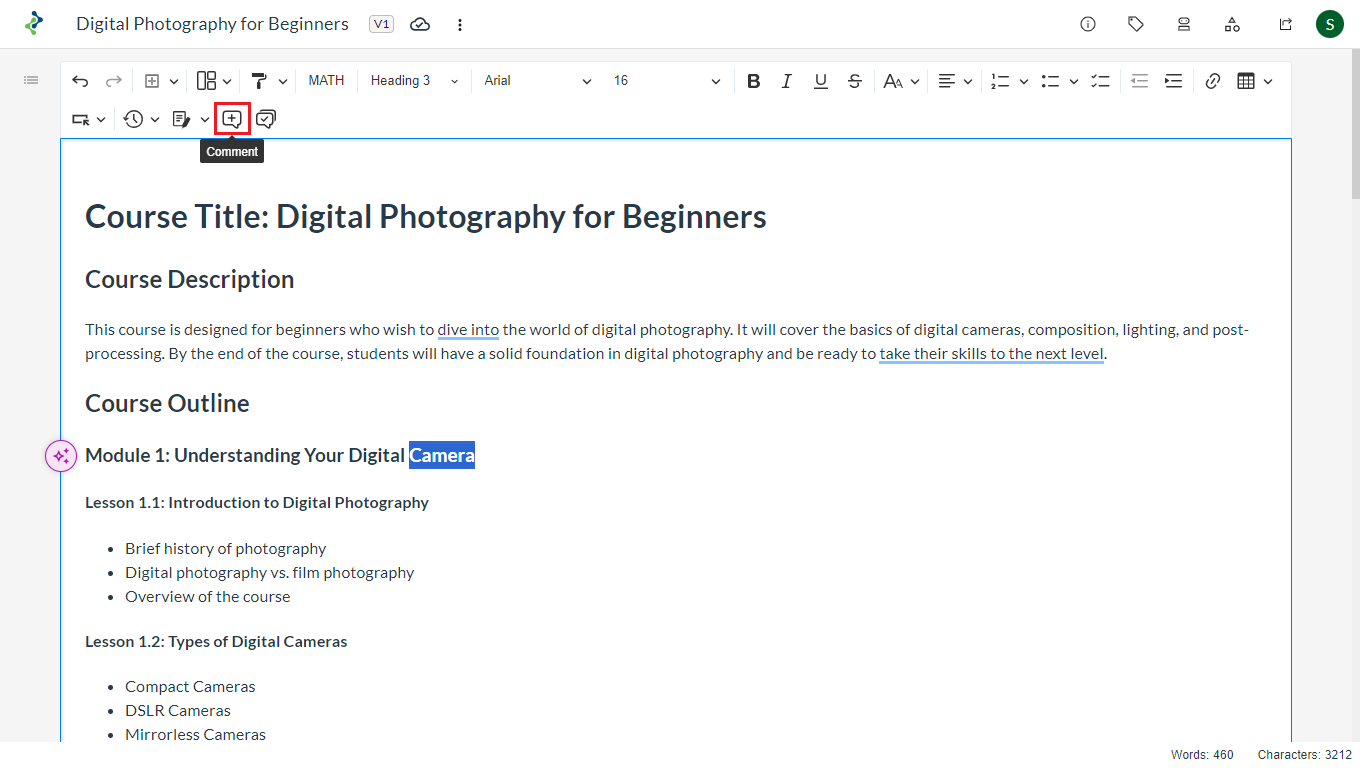Toggle strikethrough formatting
This screenshot has width=1360, height=768.
[x=854, y=81]
